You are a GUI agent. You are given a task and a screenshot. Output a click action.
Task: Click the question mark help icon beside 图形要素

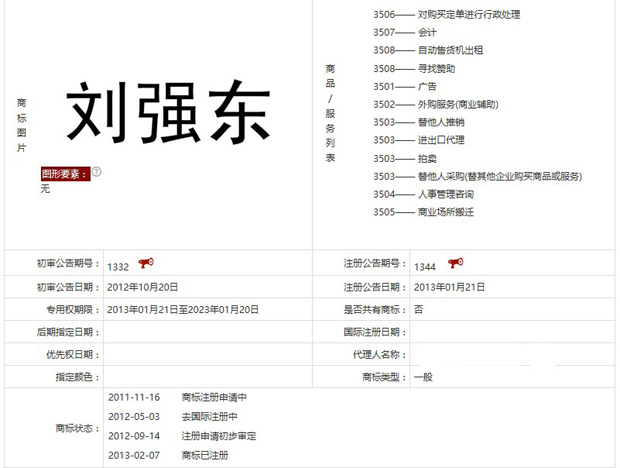pyautogui.click(x=96, y=172)
